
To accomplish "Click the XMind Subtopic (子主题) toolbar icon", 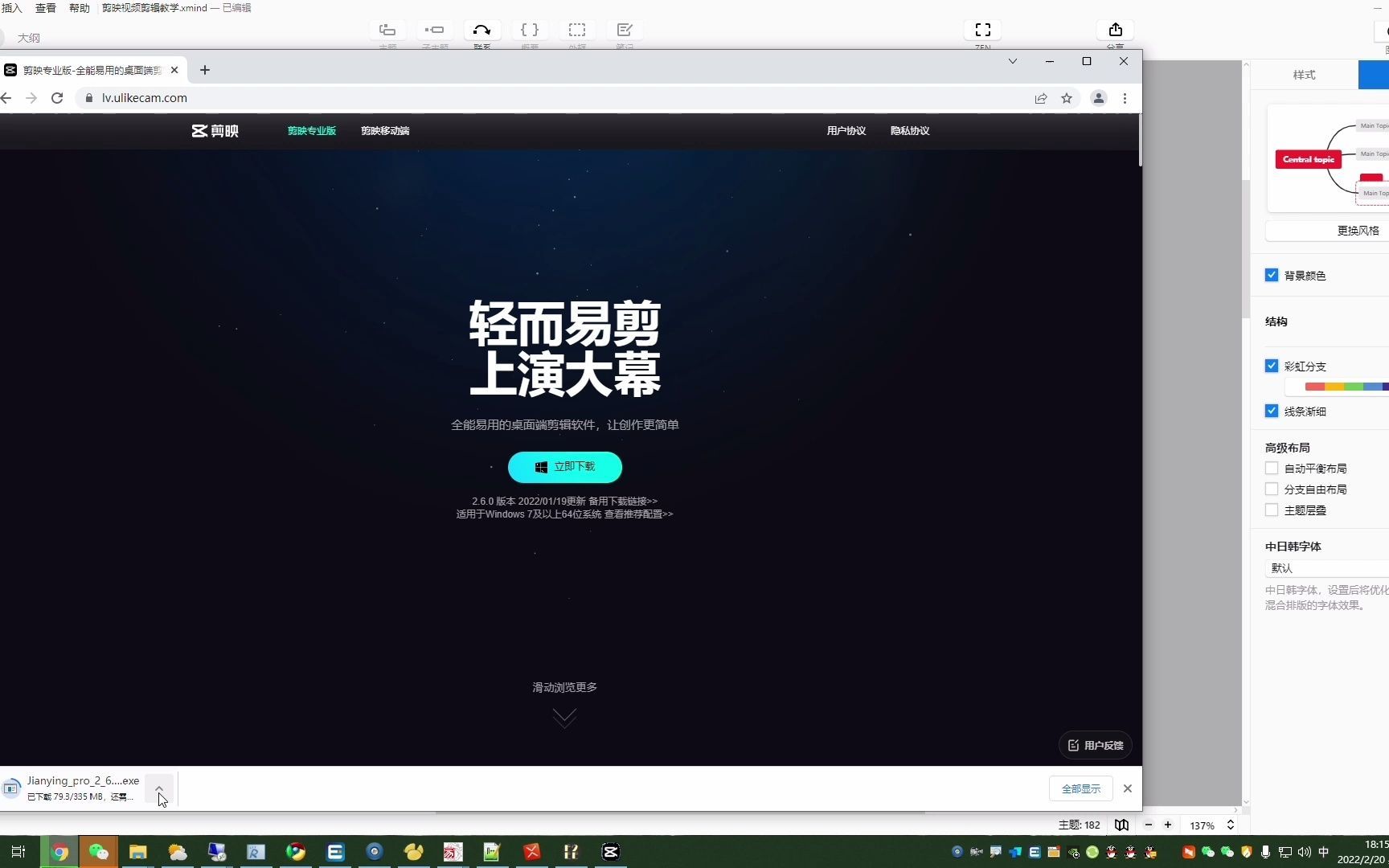I will click(435, 30).
